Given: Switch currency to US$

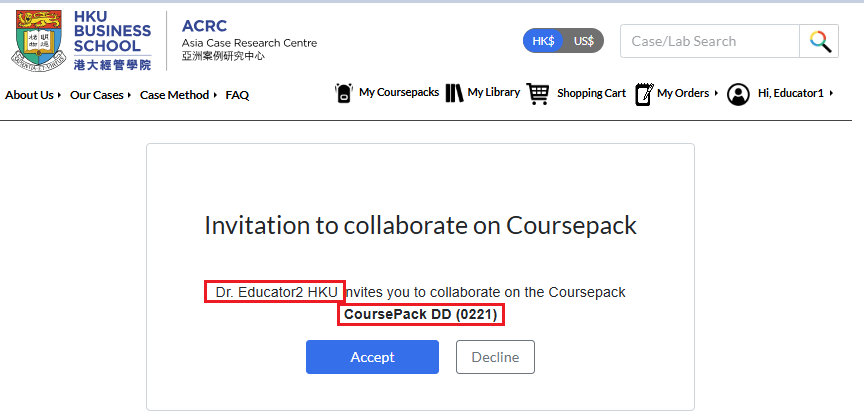Looking at the screenshot, I should pyautogui.click(x=584, y=41).
